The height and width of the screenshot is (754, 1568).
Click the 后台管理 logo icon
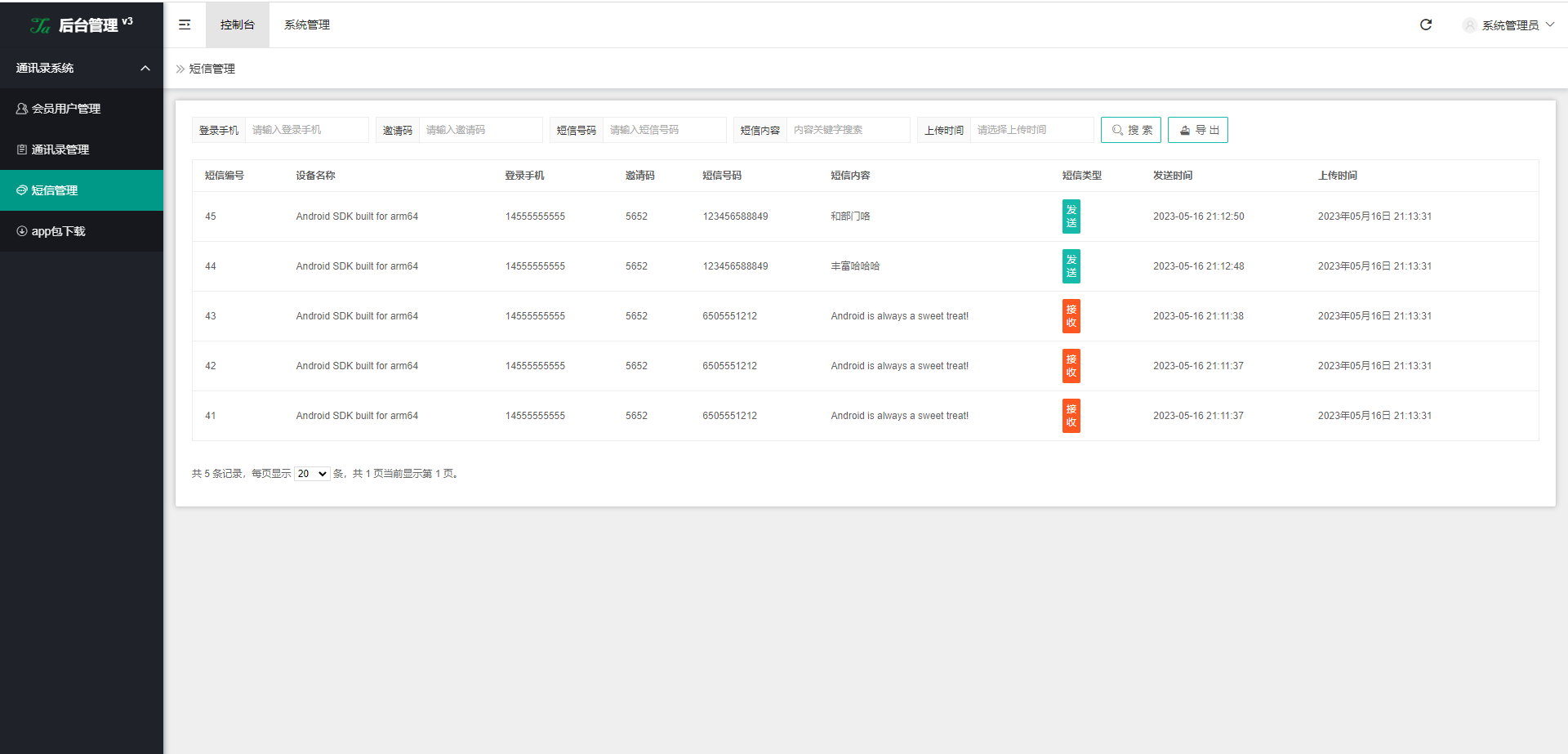click(40, 26)
